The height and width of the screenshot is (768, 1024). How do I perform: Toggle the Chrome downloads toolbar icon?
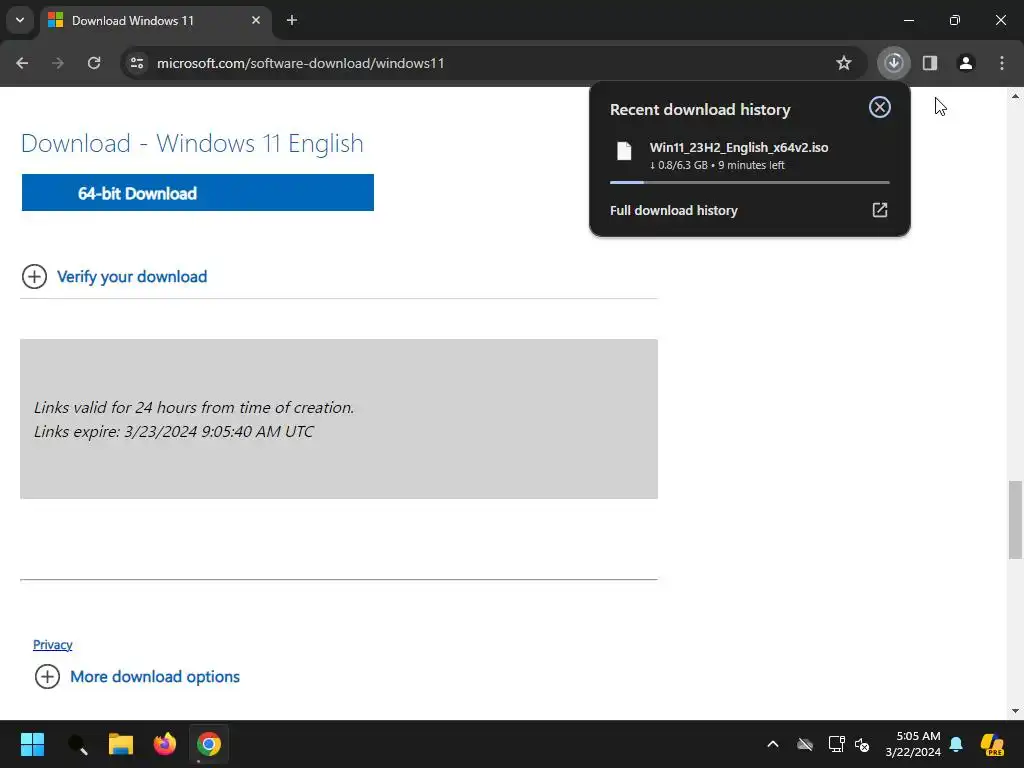click(894, 63)
